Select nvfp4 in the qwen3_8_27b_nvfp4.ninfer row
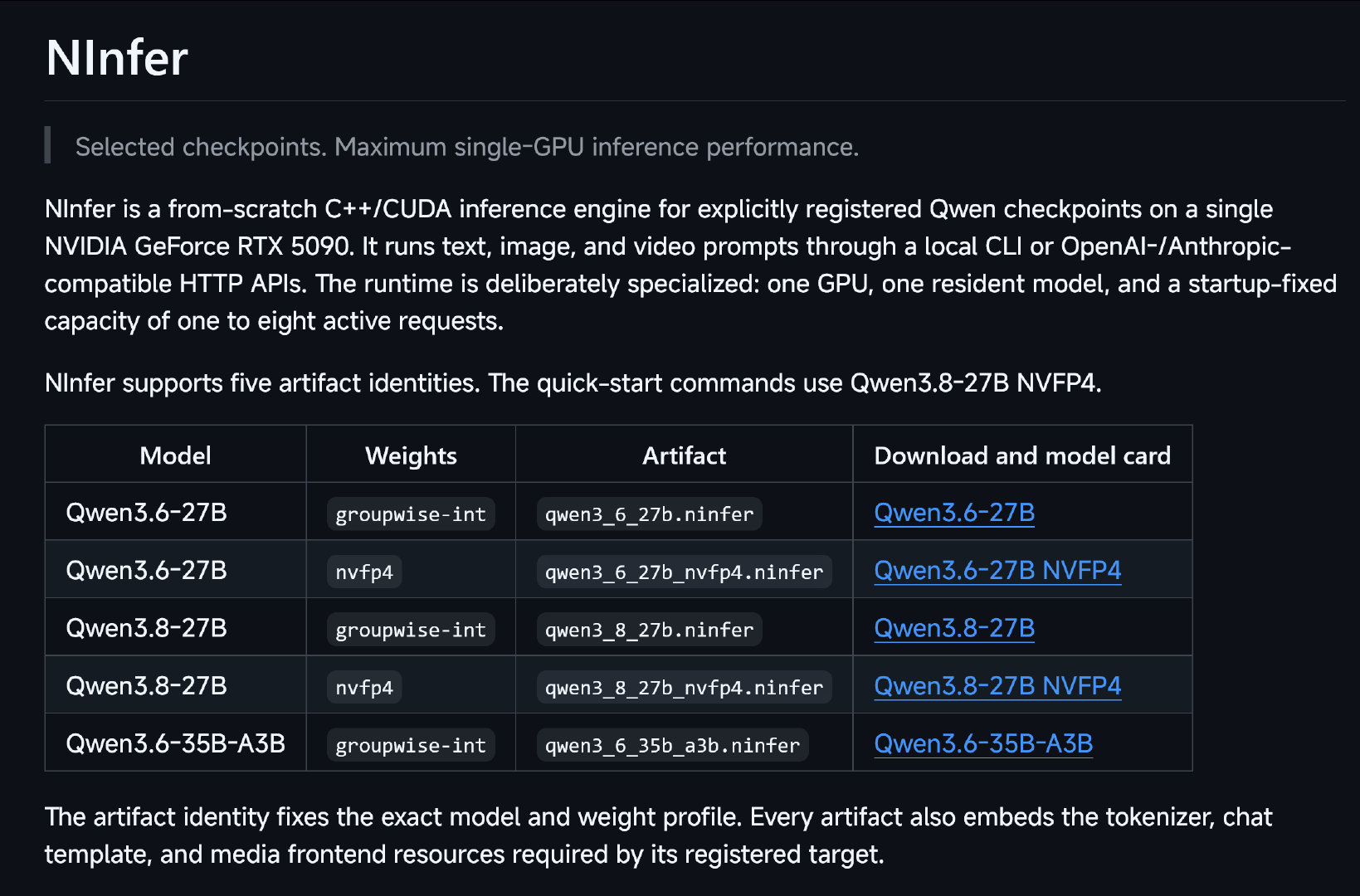The width and height of the screenshot is (1360, 896). (364, 687)
